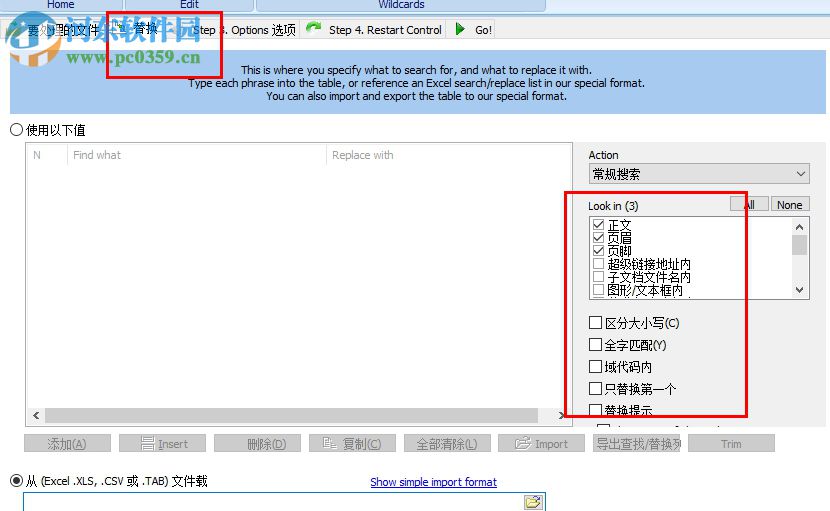Click the Trim button
This screenshot has width=830, height=511.
tap(732, 444)
